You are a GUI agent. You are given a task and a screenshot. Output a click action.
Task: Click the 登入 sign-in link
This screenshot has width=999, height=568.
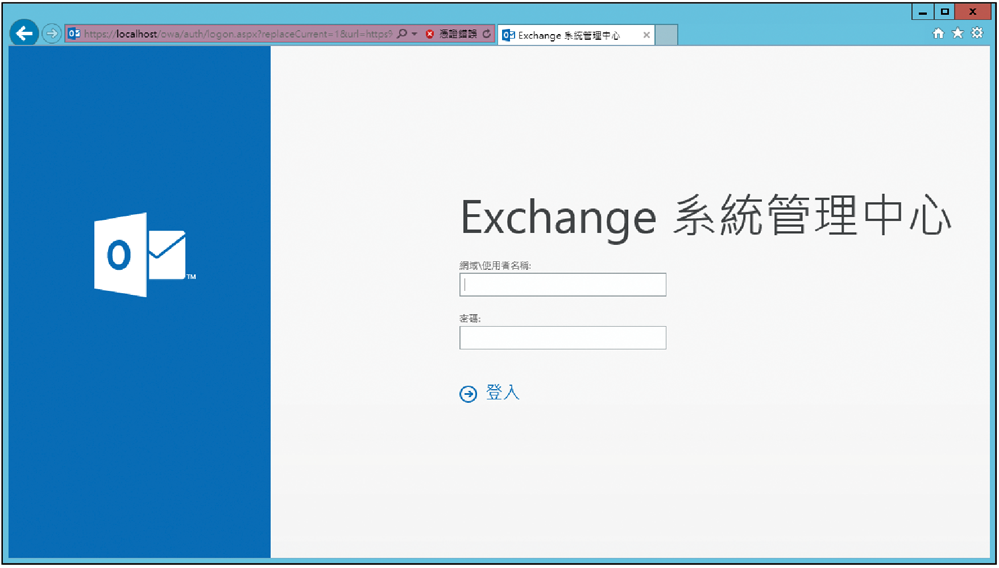(503, 393)
